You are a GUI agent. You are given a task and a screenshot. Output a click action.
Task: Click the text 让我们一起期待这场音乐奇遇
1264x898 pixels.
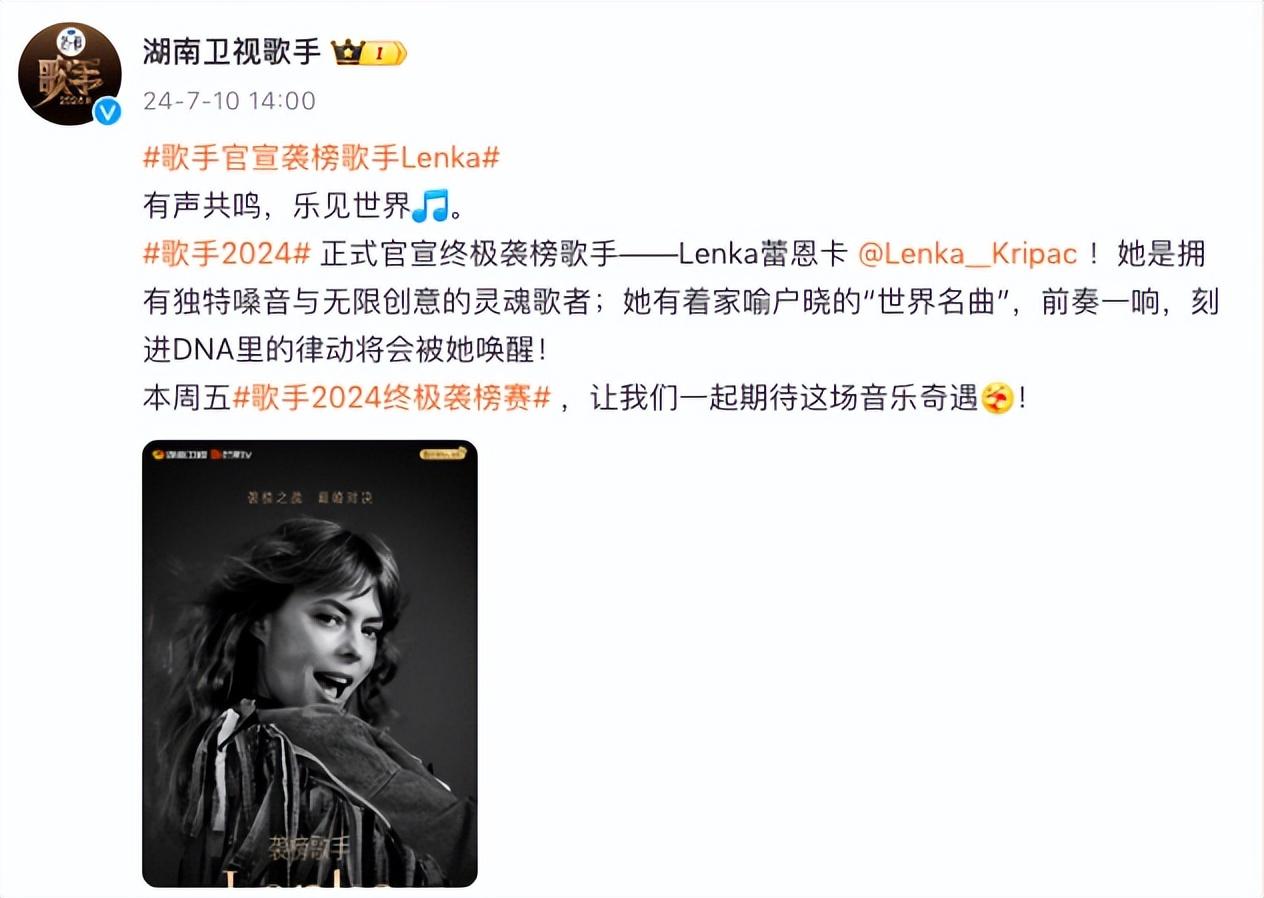pyautogui.click(x=783, y=399)
